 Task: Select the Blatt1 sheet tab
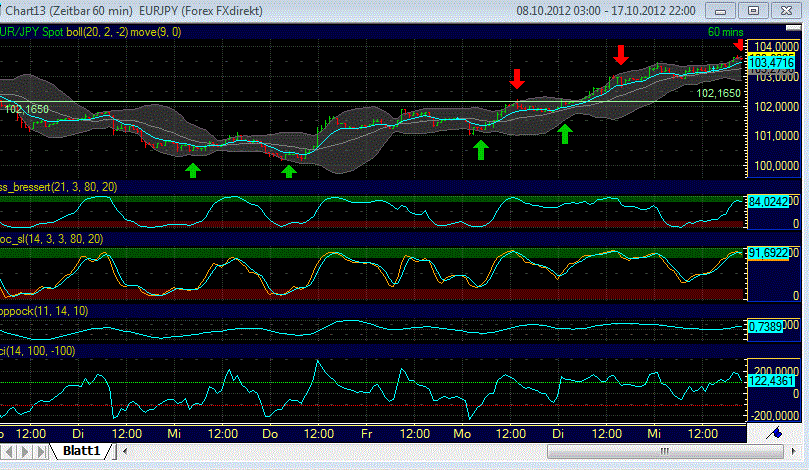pos(80,451)
